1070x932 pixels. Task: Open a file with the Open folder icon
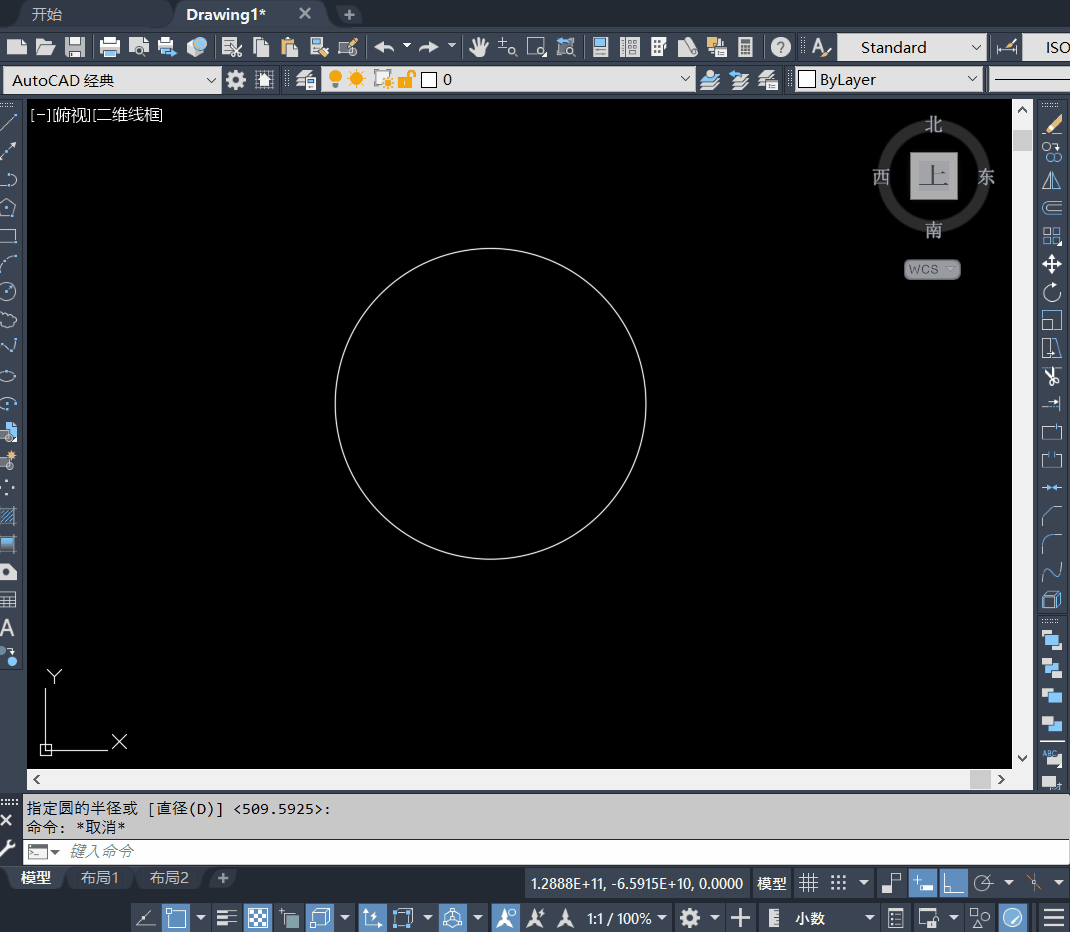[45, 47]
